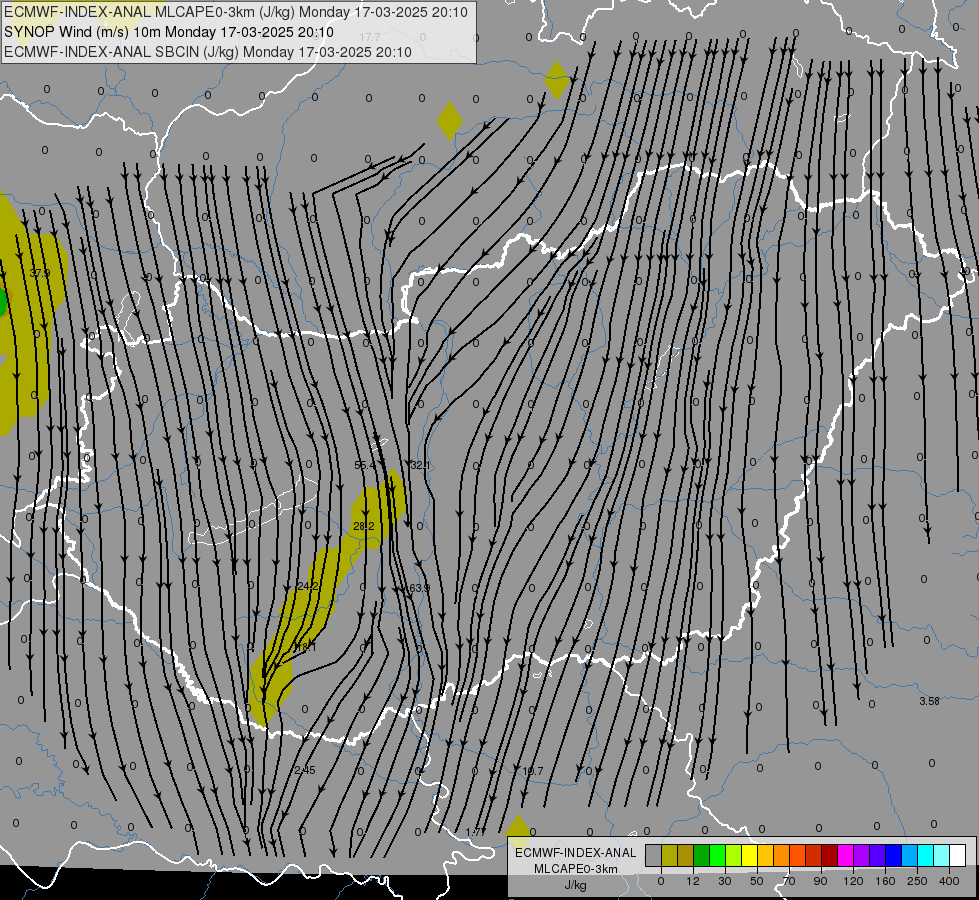Pick the pure blue legend swatch
The height and width of the screenshot is (900, 979).
click(x=893, y=855)
